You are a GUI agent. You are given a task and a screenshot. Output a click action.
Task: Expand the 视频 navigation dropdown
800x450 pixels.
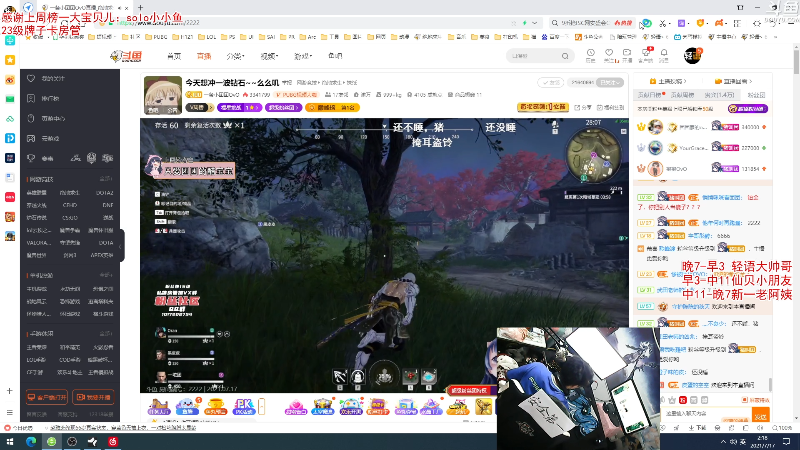click(269, 56)
